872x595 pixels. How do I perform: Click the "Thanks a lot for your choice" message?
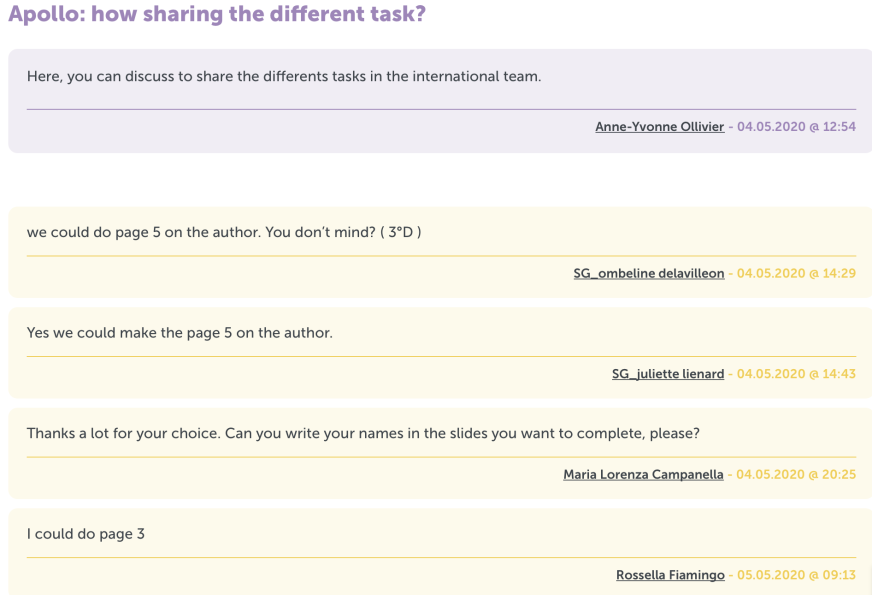tap(363, 434)
